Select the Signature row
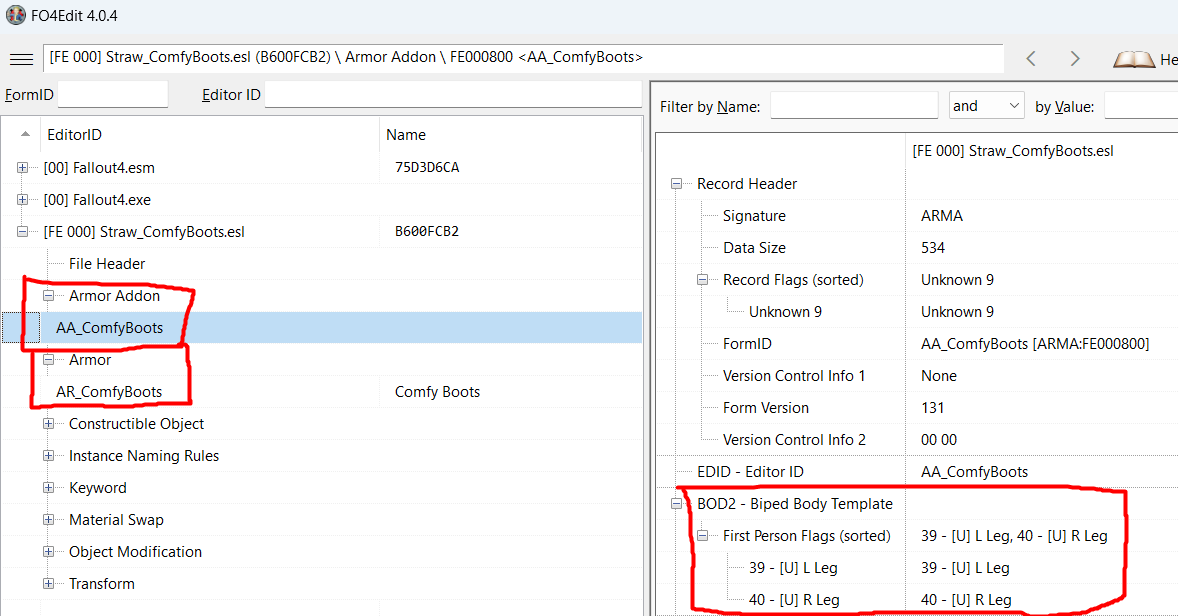 pyautogui.click(x=754, y=216)
